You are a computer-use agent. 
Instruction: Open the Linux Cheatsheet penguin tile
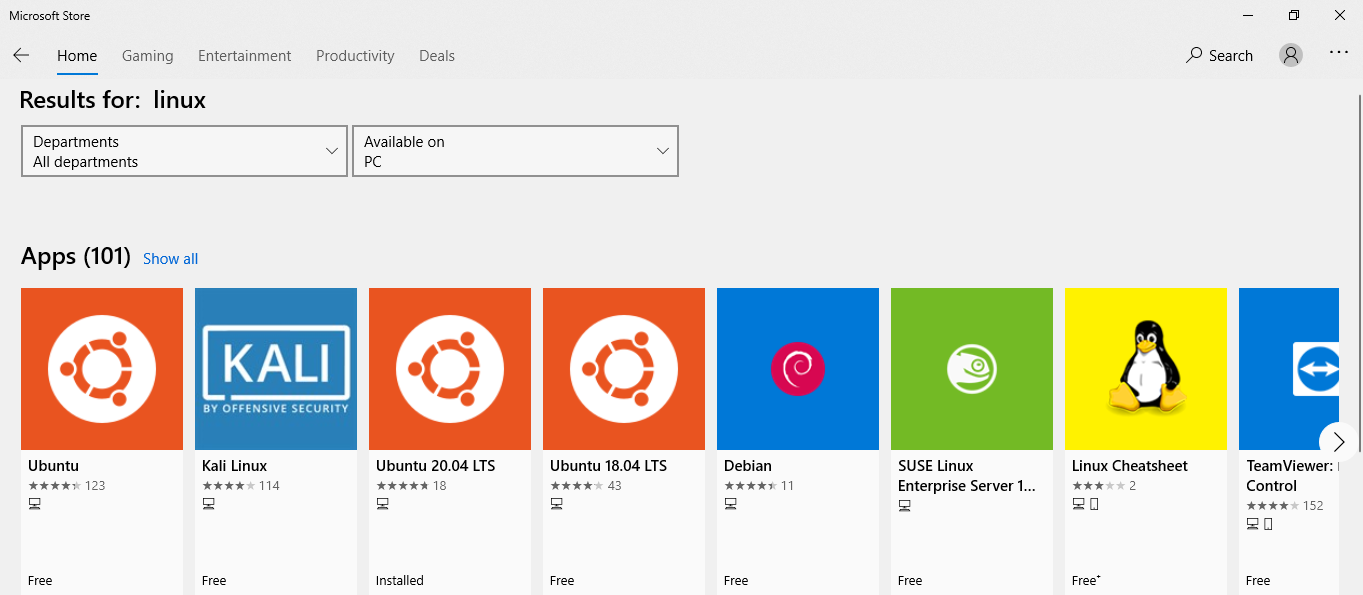click(1146, 369)
